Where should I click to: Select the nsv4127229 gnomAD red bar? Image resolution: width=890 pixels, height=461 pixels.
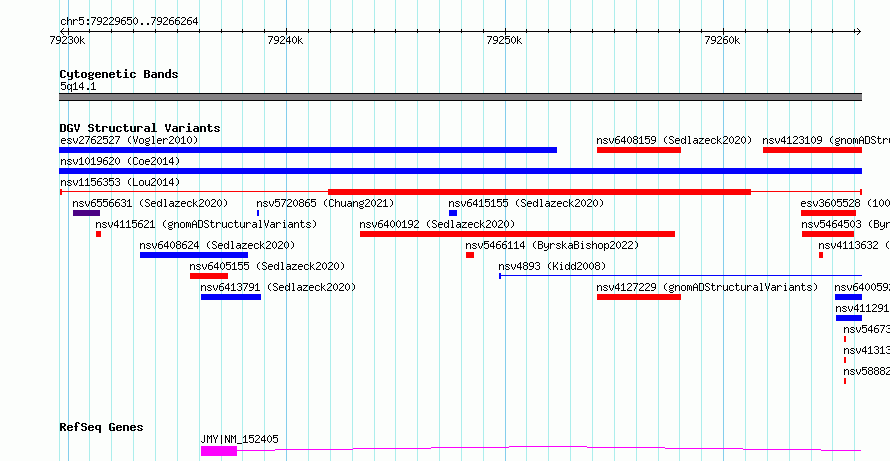(639, 297)
